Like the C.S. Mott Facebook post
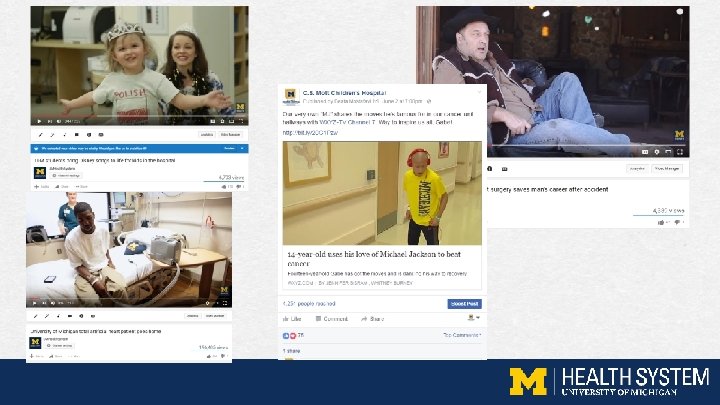720x405 pixels. click(292, 319)
